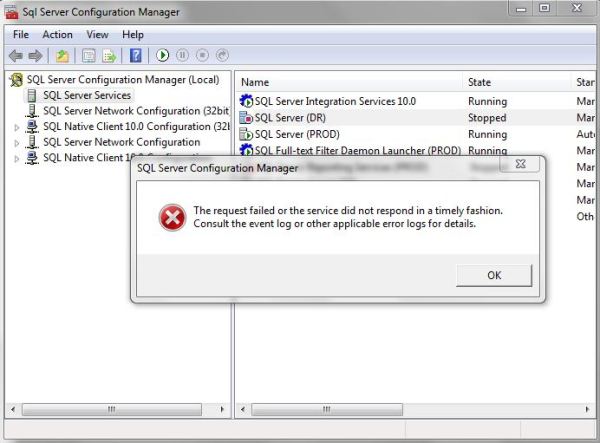Click the left pane horizontal scrollbar
This screenshot has width=600, height=443.
pyautogui.click(x=119, y=409)
